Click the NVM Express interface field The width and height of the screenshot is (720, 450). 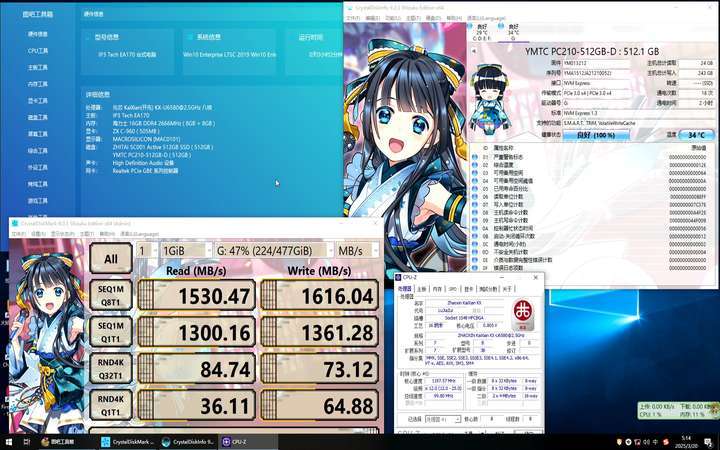(596, 83)
